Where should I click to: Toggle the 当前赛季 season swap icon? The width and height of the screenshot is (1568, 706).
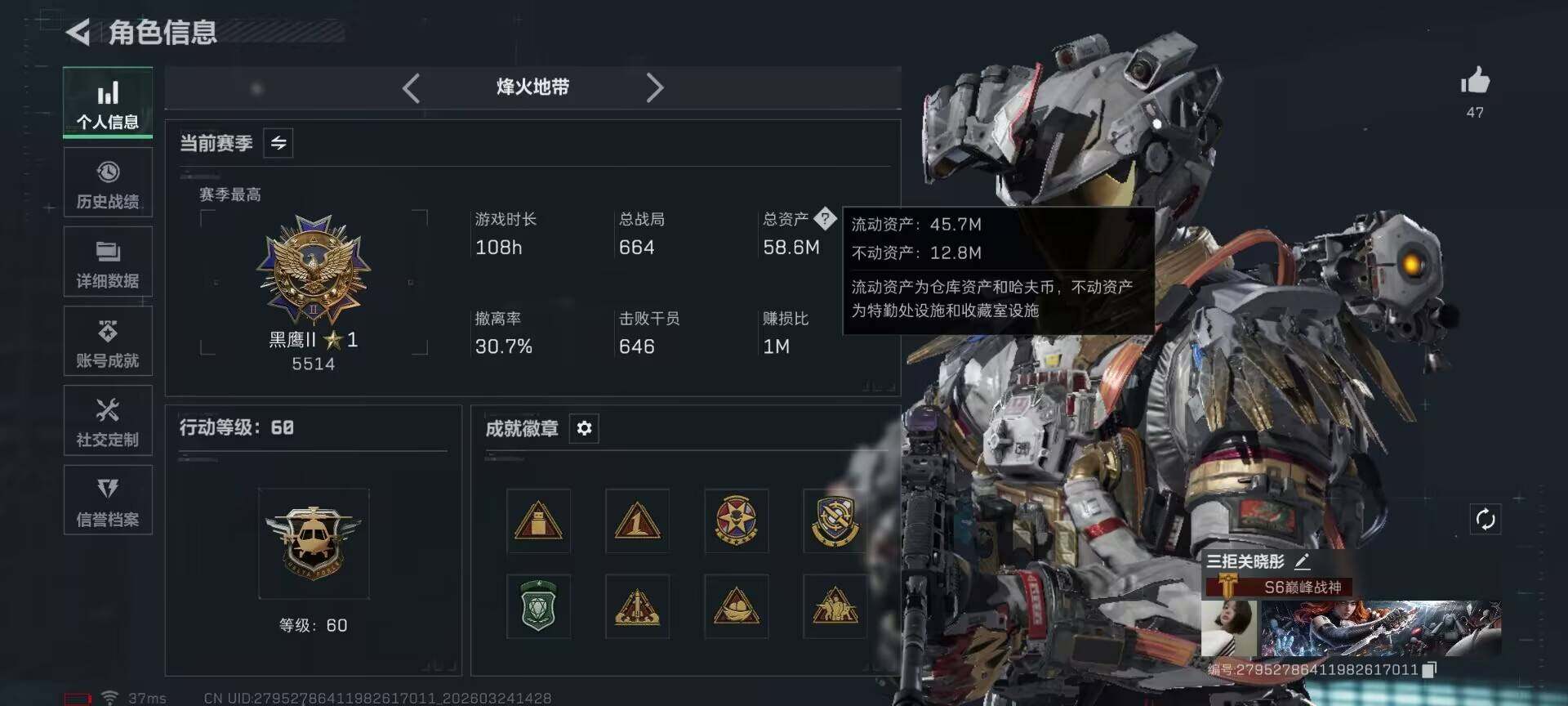[x=278, y=143]
